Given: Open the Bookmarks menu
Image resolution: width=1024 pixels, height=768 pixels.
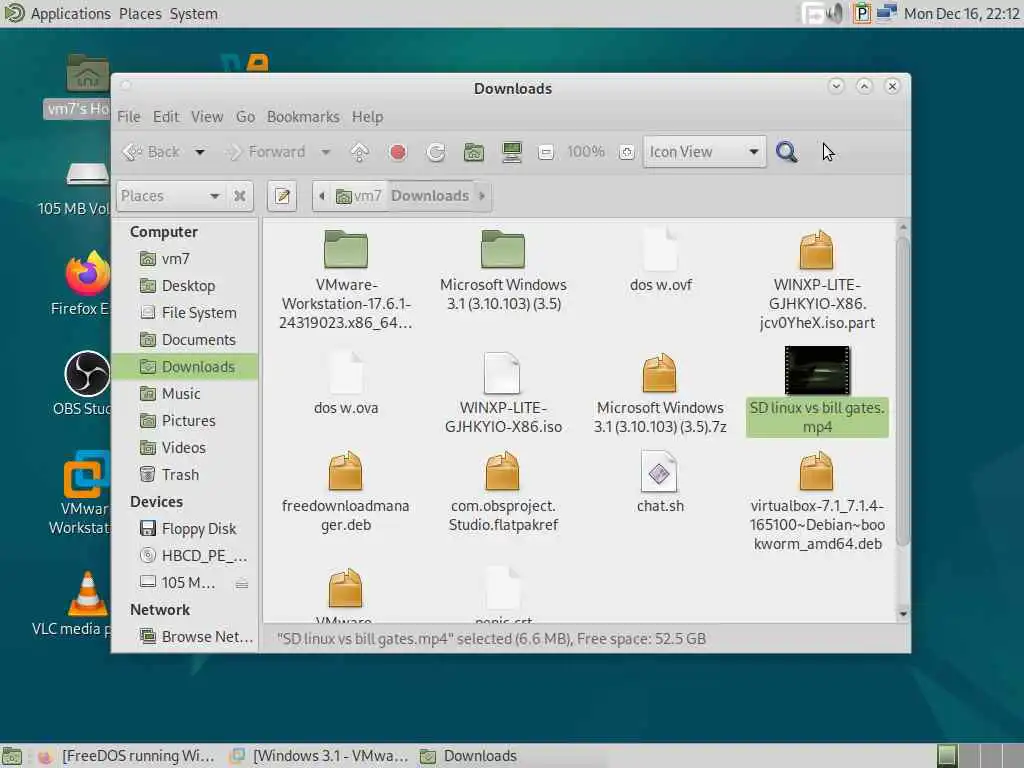Looking at the screenshot, I should click(x=303, y=117).
